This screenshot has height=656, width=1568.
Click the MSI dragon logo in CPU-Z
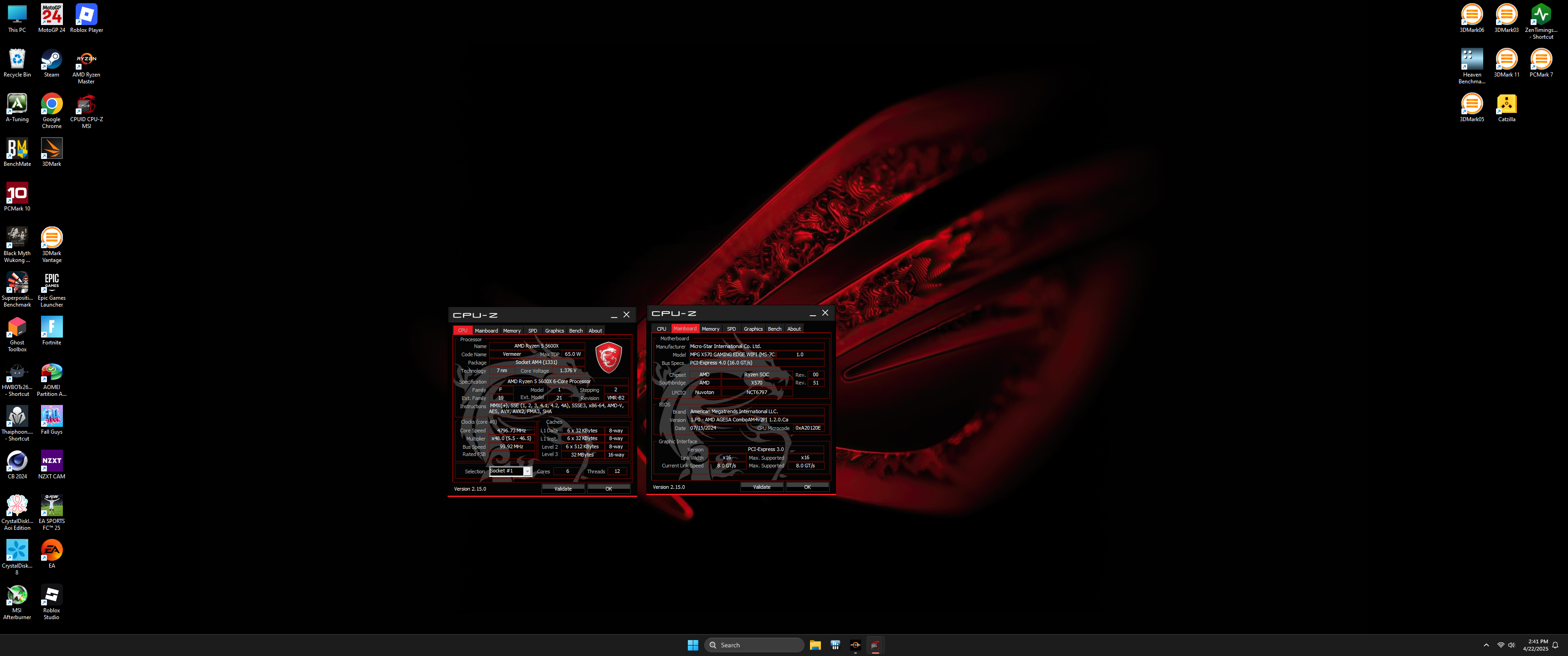[x=608, y=357]
